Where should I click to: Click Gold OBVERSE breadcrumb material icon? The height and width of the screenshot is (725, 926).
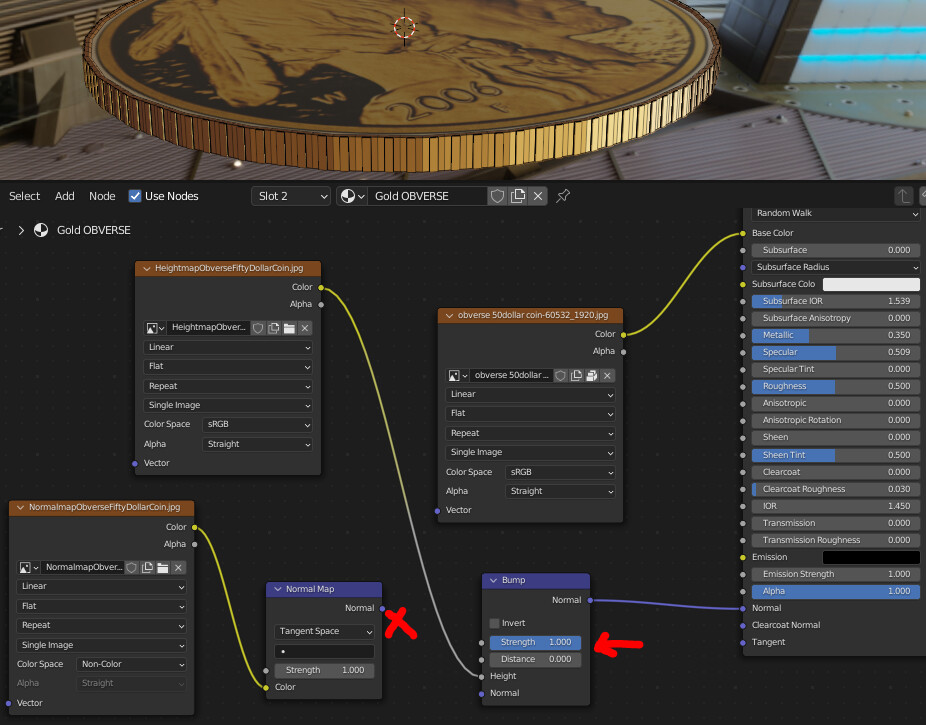pos(41,230)
